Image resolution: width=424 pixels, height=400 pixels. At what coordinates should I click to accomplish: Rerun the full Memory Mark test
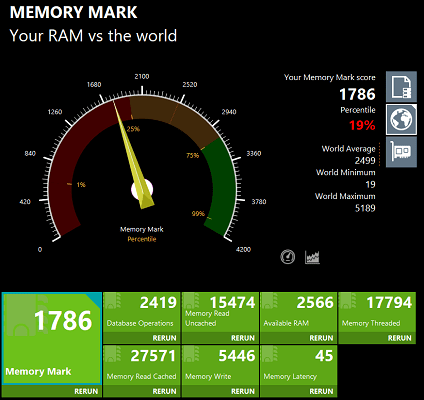click(x=86, y=391)
